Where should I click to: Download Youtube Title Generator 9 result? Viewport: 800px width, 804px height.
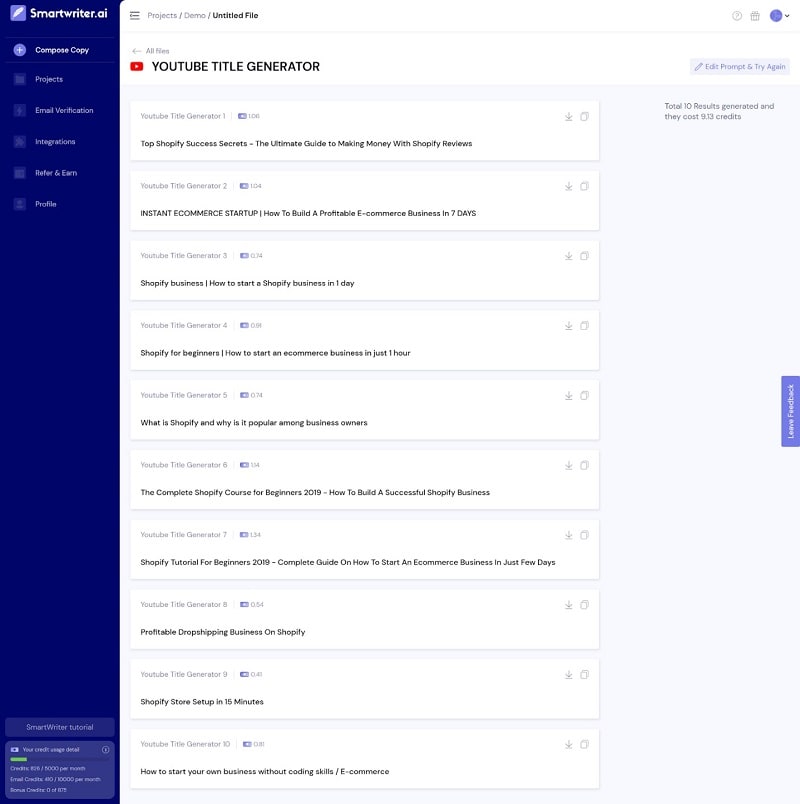point(569,674)
